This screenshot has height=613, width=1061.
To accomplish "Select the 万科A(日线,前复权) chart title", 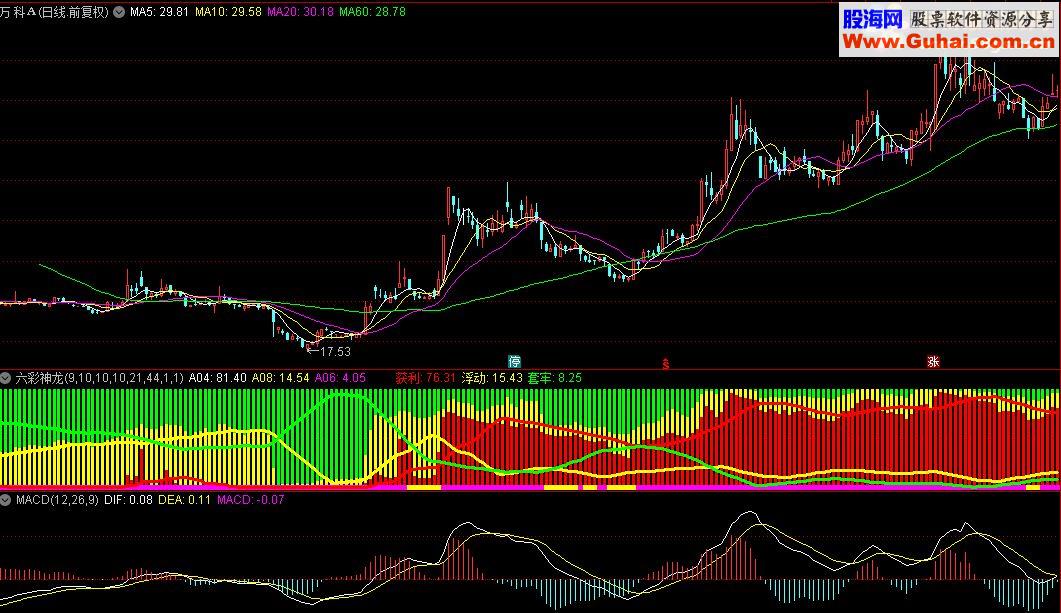I will pos(54,12).
